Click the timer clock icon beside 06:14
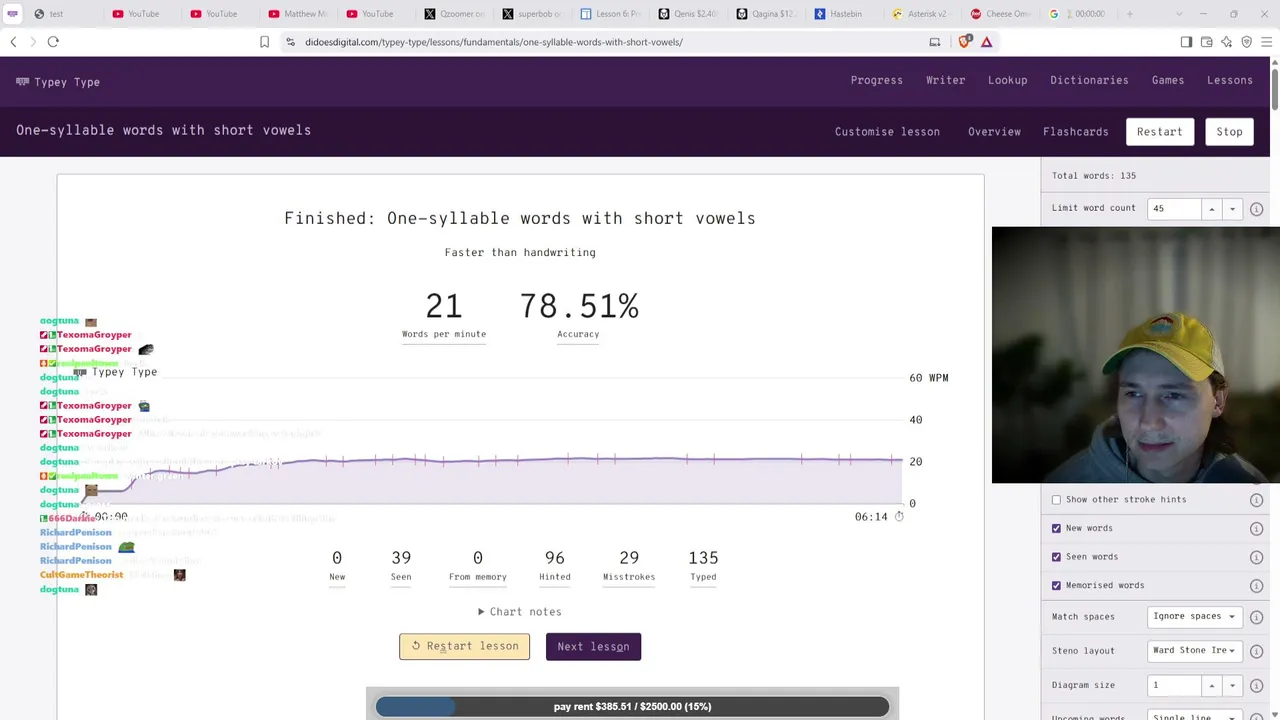 (x=899, y=517)
